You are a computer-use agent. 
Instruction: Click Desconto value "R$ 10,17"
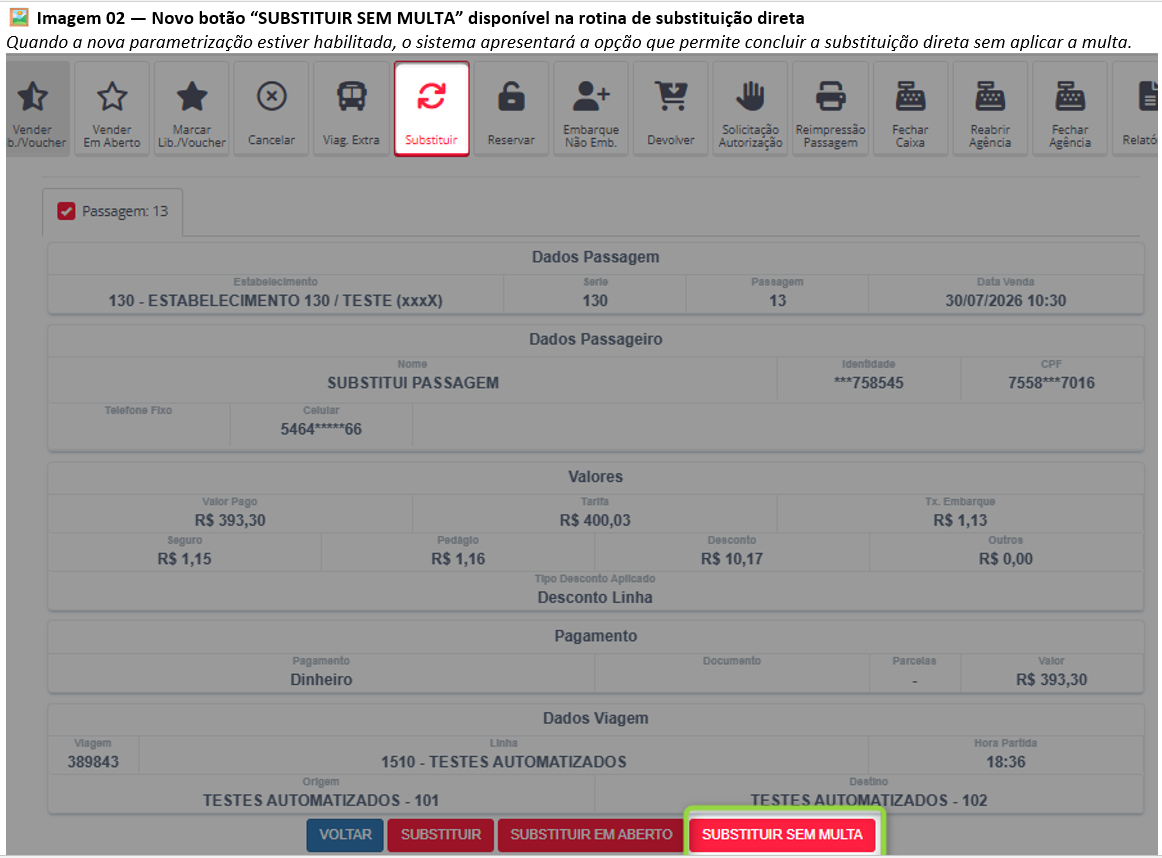click(731, 559)
